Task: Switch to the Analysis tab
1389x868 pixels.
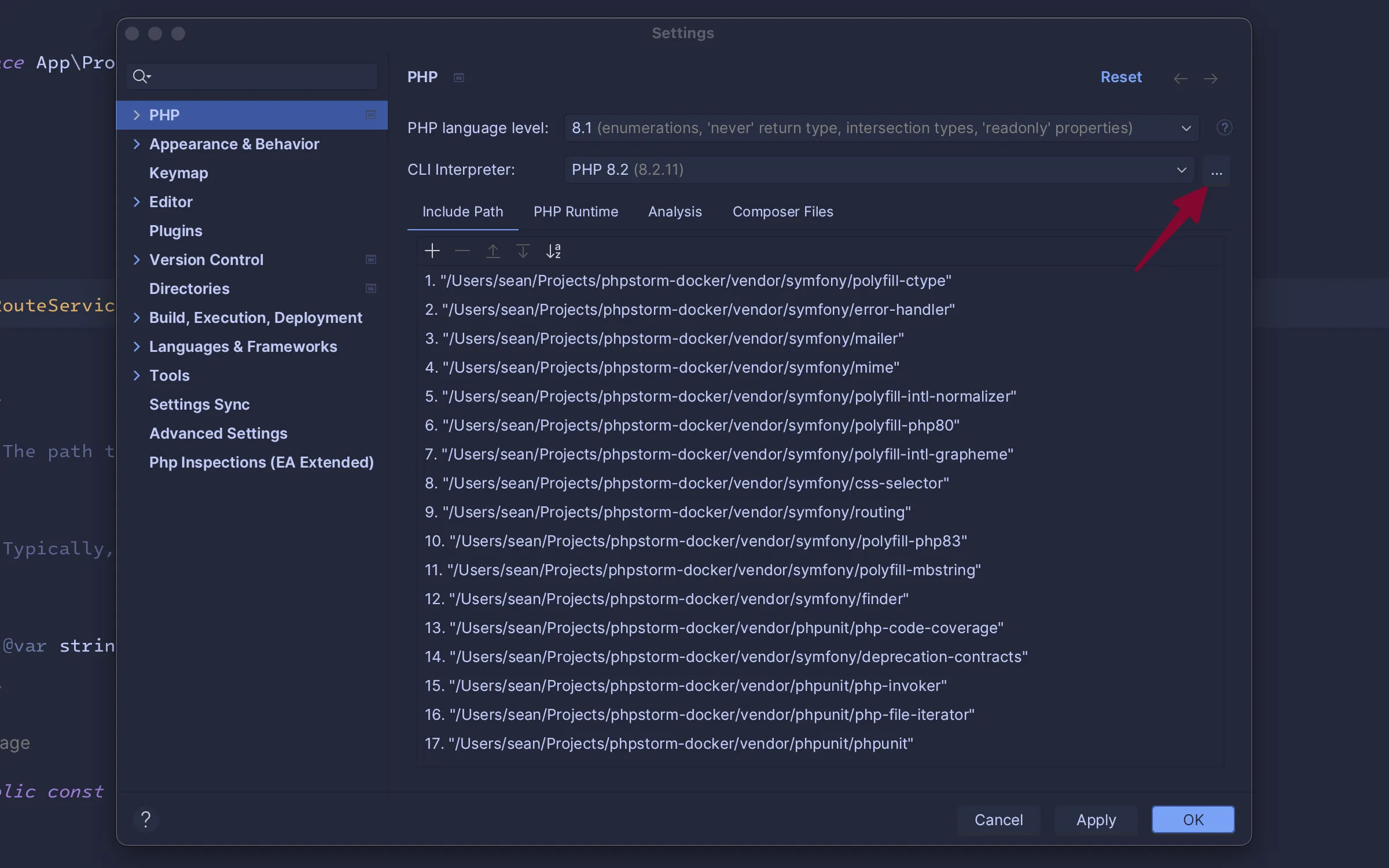Action: pyautogui.click(x=675, y=212)
